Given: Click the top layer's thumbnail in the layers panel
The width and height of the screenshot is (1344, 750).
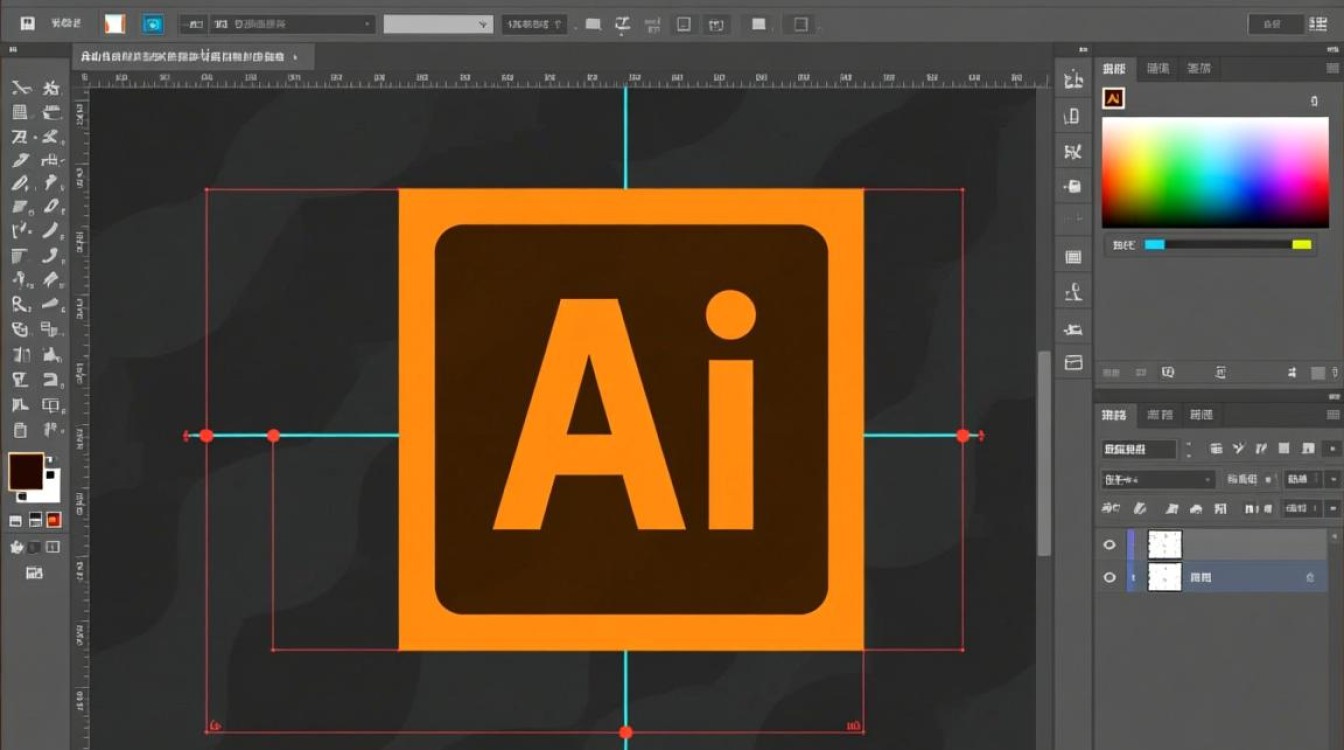Looking at the screenshot, I should click(x=1164, y=545).
